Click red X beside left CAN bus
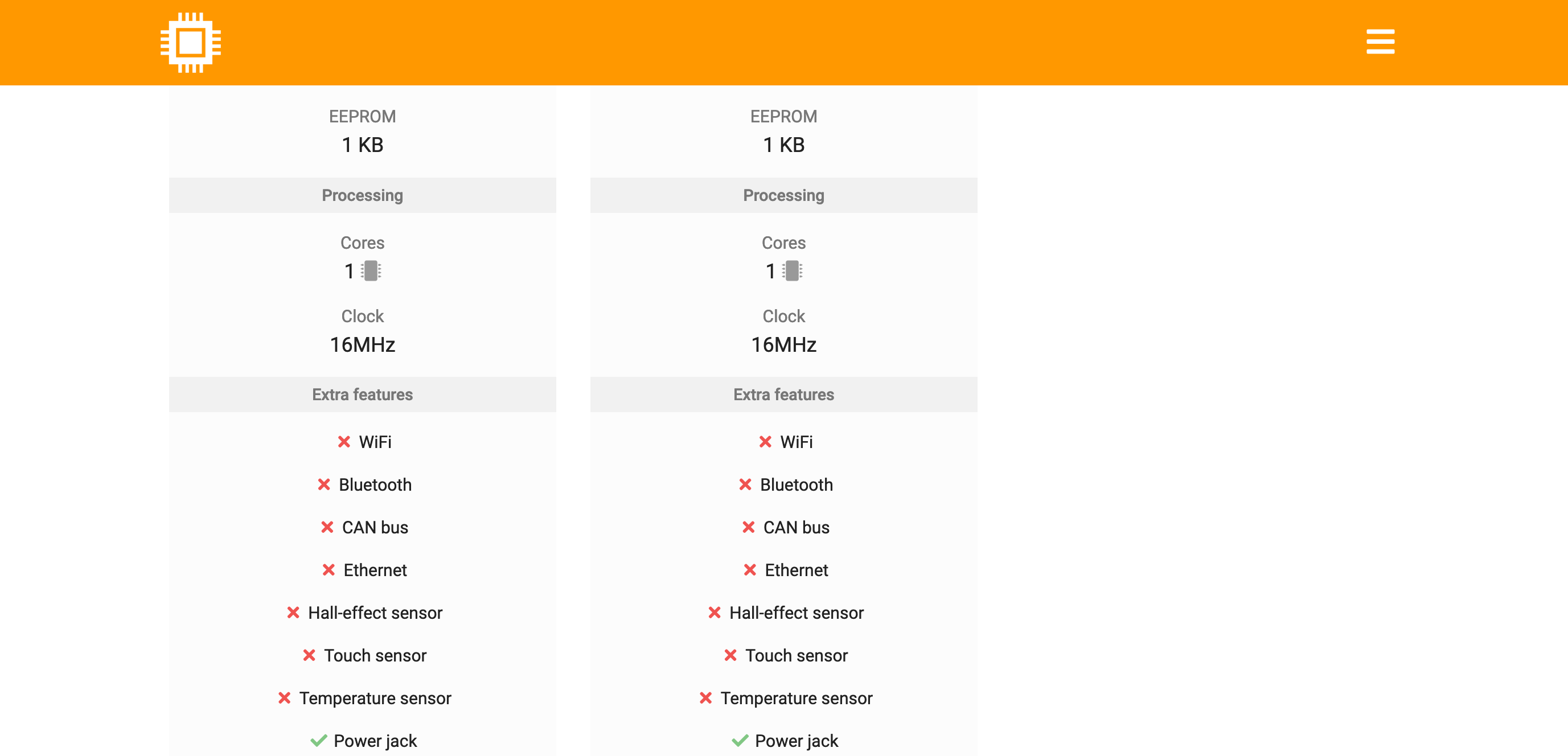Image resolution: width=1568 pixels, height=756 pixels. click(x=327, y=527)
